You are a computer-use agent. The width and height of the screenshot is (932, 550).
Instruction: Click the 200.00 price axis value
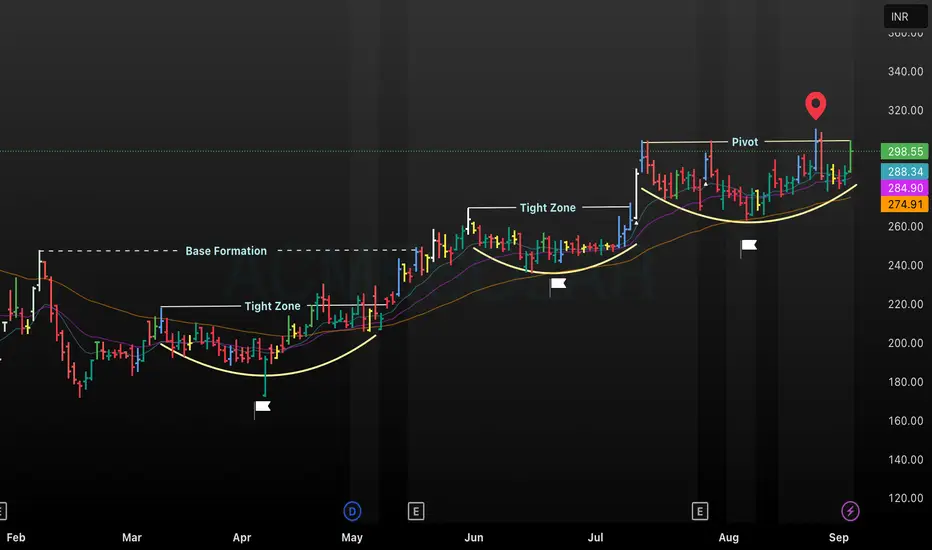tap(905, 343)
